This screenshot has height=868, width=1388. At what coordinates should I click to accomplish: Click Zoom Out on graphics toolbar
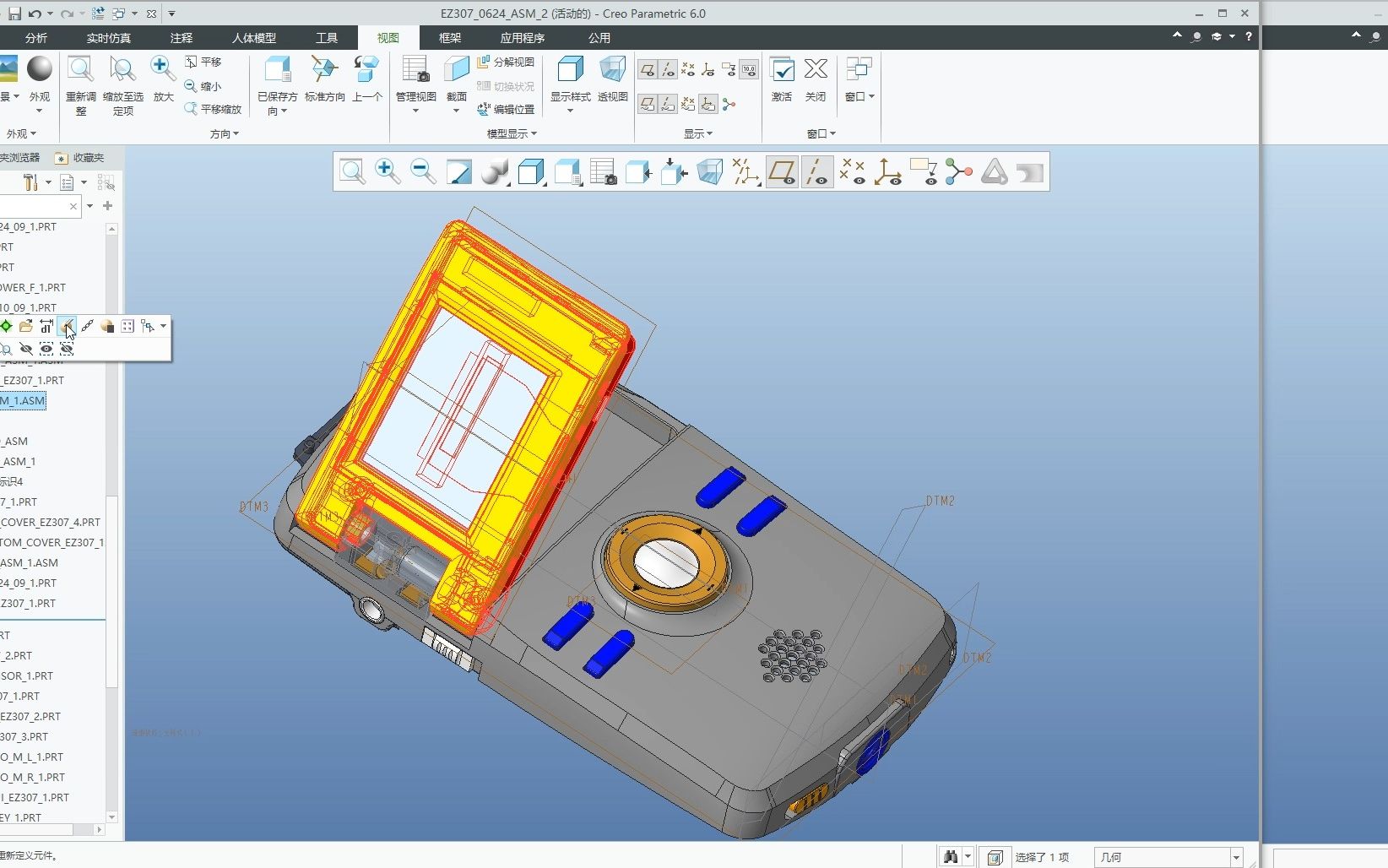pyautogui.click(x=423, y=172)
